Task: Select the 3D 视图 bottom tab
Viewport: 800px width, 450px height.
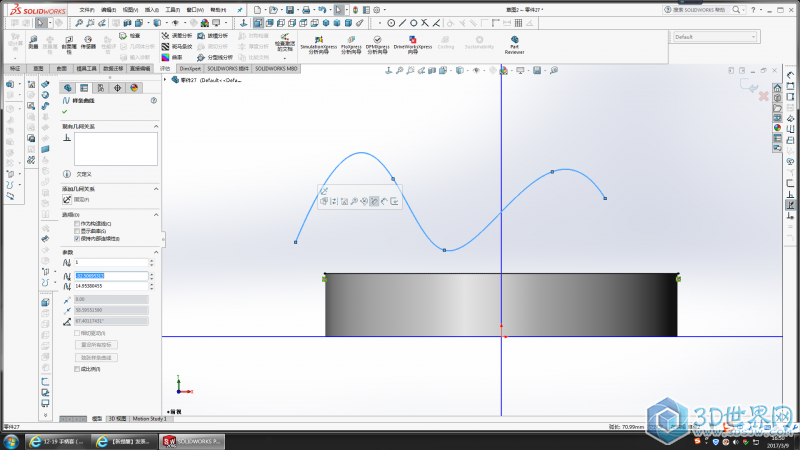Action: (117, 419)
